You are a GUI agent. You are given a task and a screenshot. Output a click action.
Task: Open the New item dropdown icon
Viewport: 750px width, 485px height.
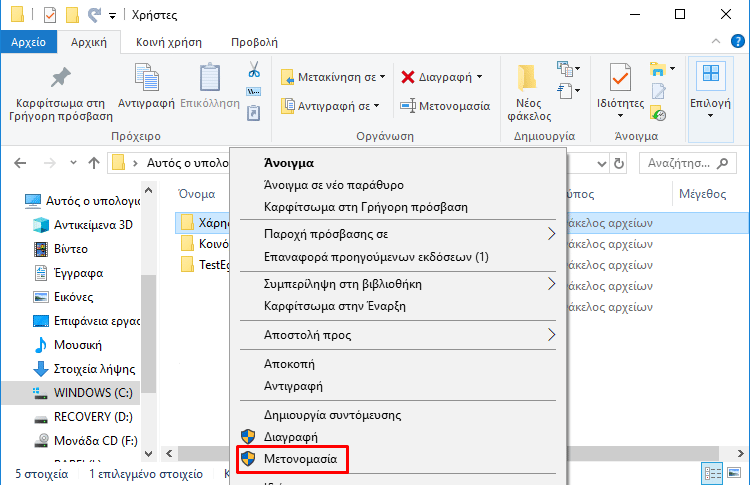pyautogui.click(x=568, y=69)
